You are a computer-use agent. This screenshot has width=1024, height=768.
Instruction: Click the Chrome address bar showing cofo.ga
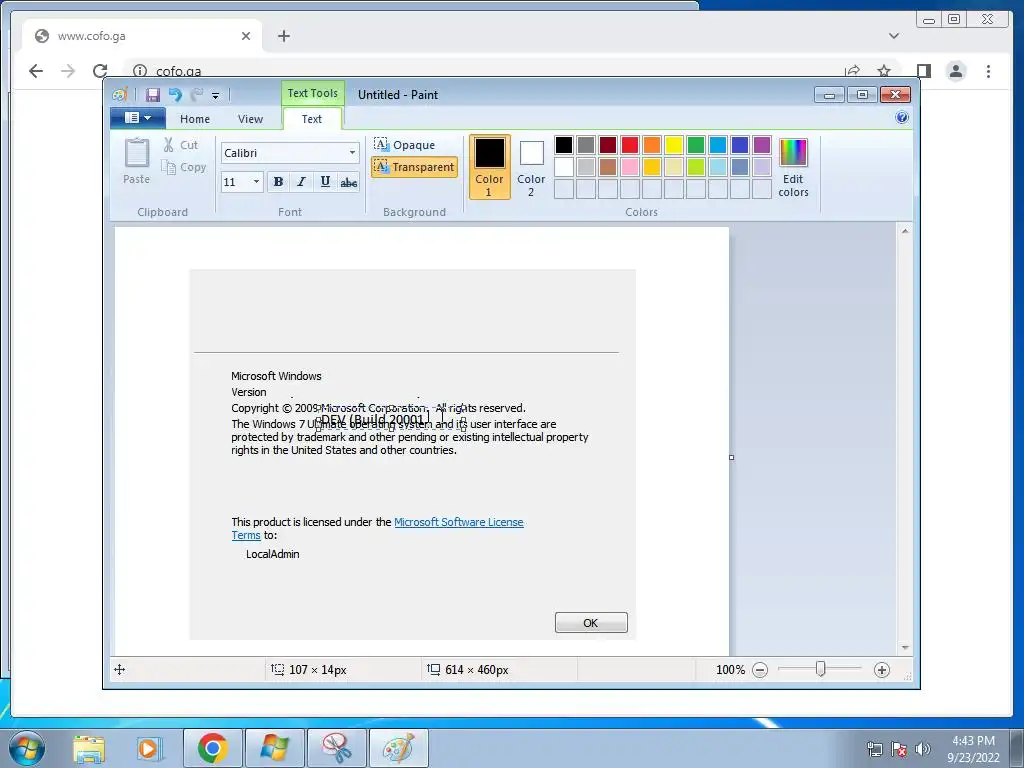coord(483,71)
